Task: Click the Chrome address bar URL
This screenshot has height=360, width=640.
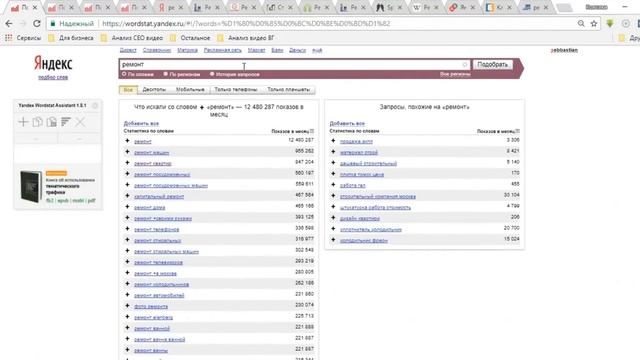Action: (x=246, y=24)
